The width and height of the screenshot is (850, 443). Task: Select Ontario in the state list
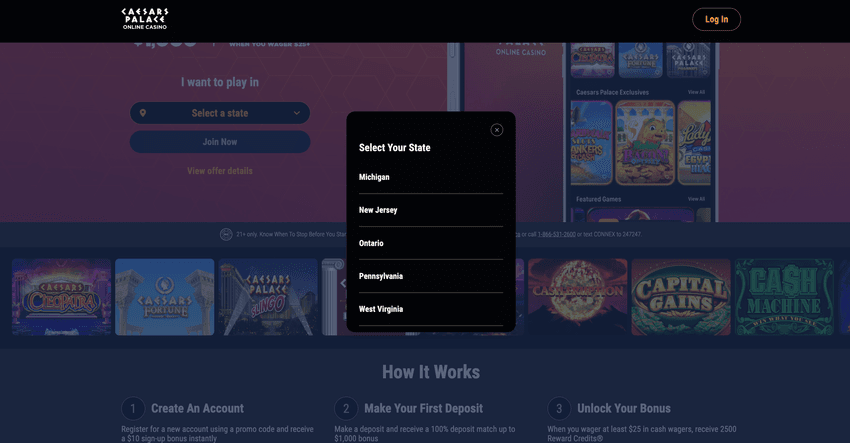pos(431,243)
